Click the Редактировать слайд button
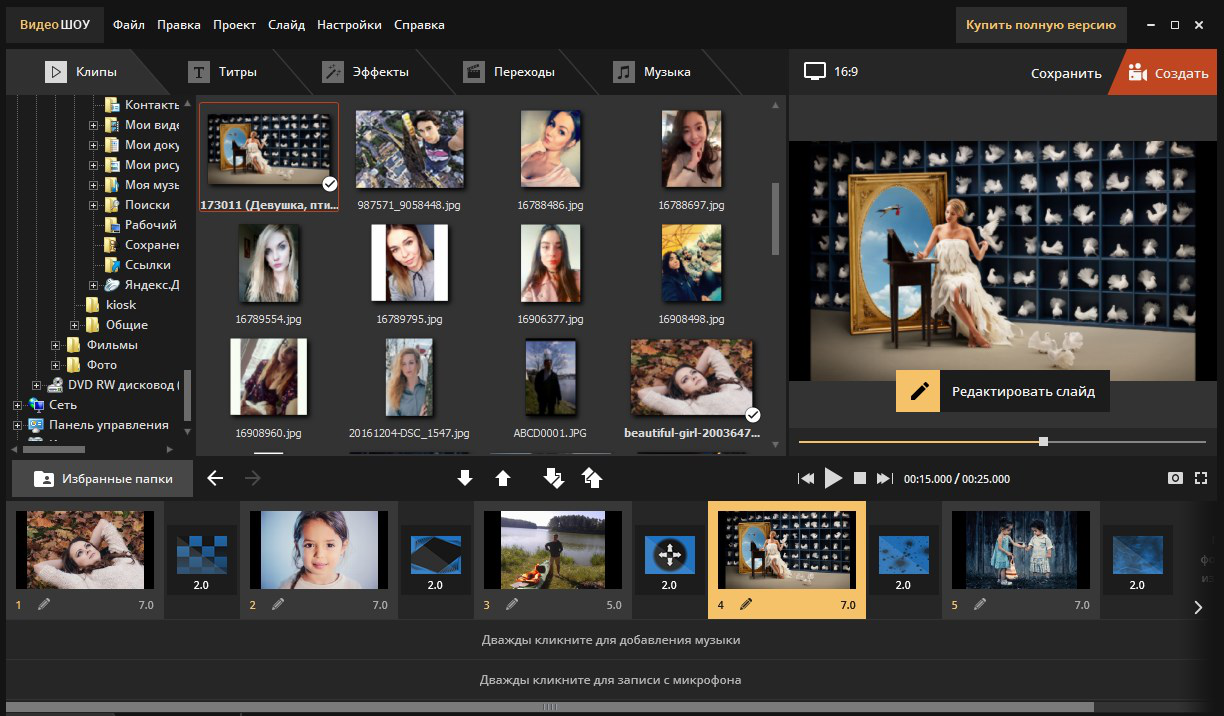The image size is (1224, 716). coord(1002,392)
